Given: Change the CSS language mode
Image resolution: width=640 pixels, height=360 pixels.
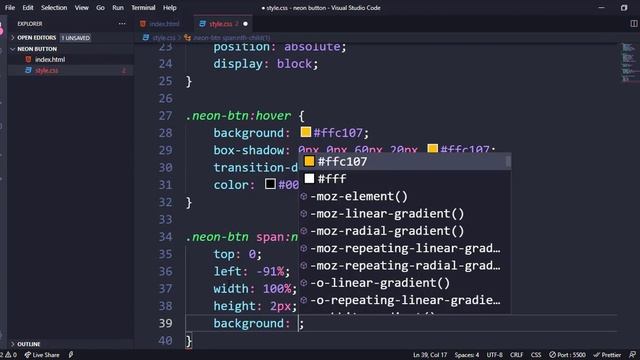Looking at the screenshot, I should [536, 355].
